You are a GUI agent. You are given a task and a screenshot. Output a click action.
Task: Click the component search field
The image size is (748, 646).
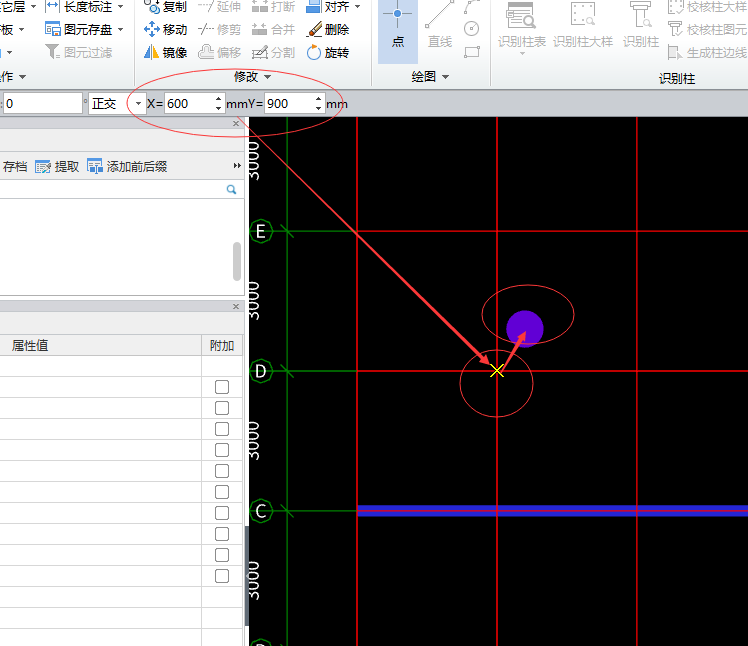[113, 189]
